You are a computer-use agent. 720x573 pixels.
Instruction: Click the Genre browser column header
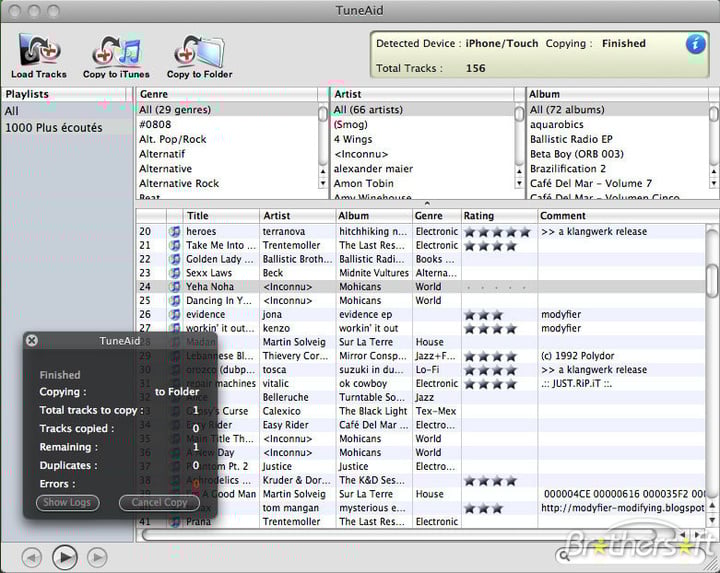(227, 94)
